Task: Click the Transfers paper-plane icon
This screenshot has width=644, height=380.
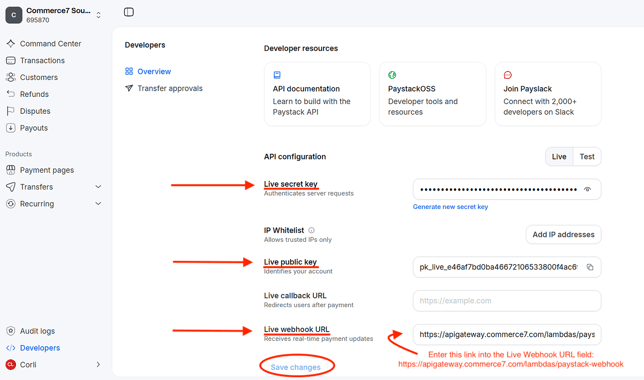Action: pos(11,187)
